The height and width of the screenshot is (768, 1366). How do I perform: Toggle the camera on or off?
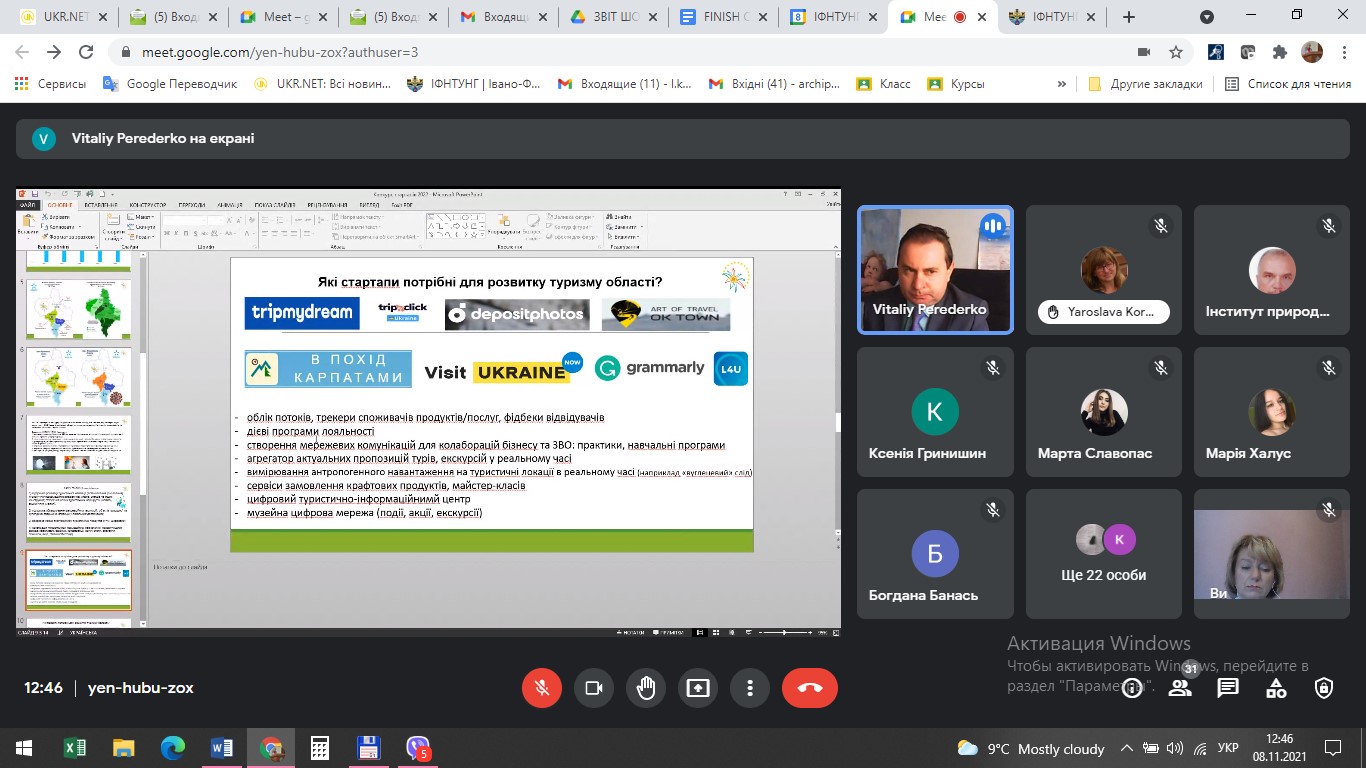(593, 688)
